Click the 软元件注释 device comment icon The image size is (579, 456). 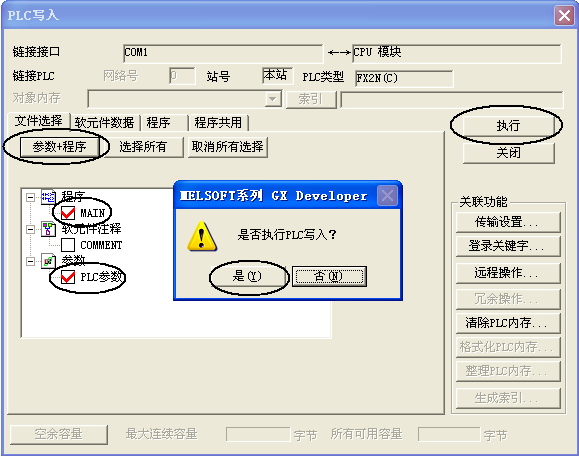[x=48, y=229]
